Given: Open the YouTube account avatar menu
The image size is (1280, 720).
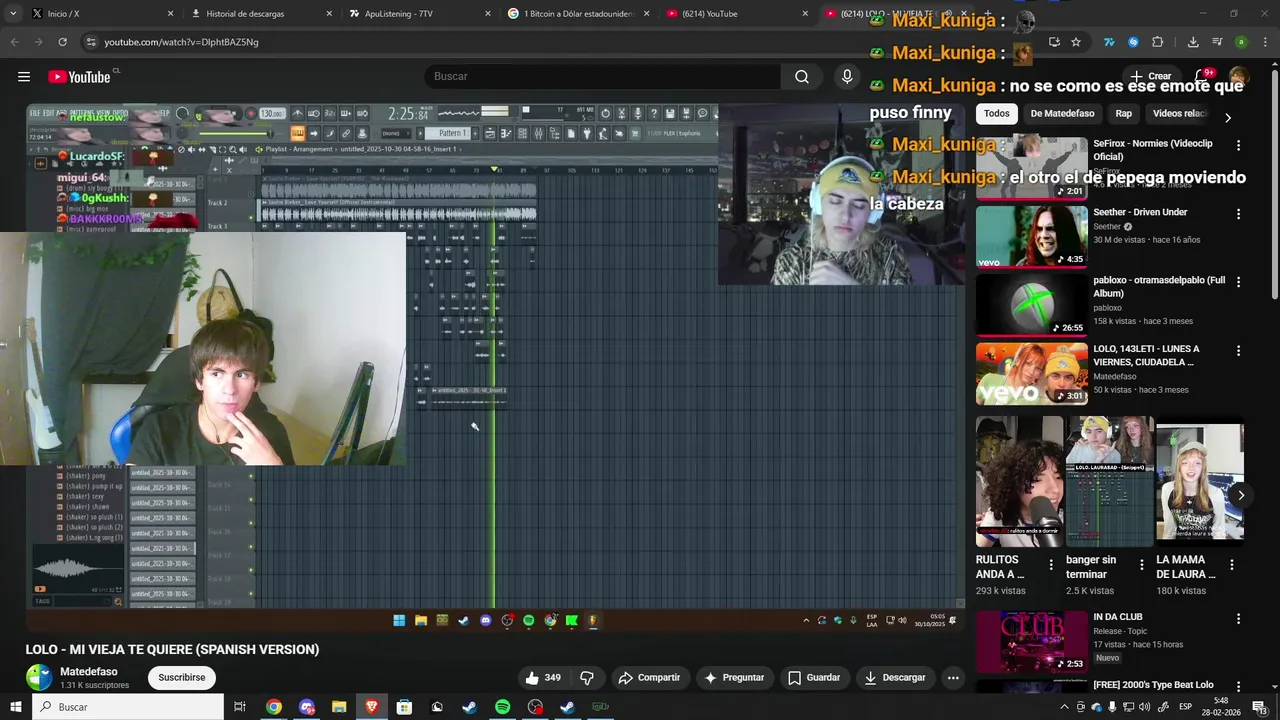Looking at the screenshot, I should point(1239,76).
